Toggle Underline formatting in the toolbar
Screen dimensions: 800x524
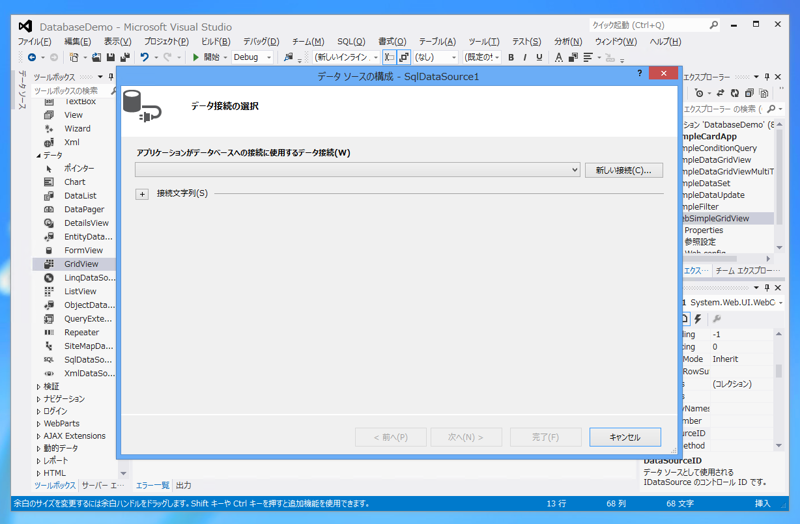click(x=539, y=57)
